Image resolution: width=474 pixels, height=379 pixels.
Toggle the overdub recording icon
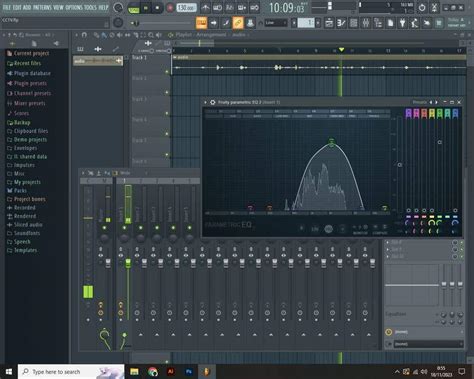coord(242,7)
